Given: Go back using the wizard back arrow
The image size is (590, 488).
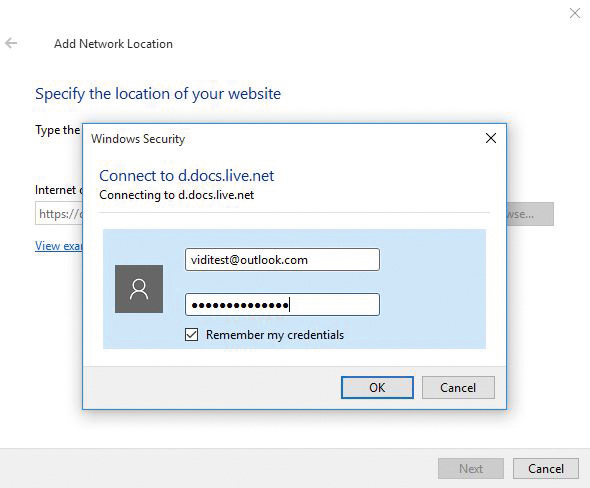Looking at the screenshot, I should point(11,43).
